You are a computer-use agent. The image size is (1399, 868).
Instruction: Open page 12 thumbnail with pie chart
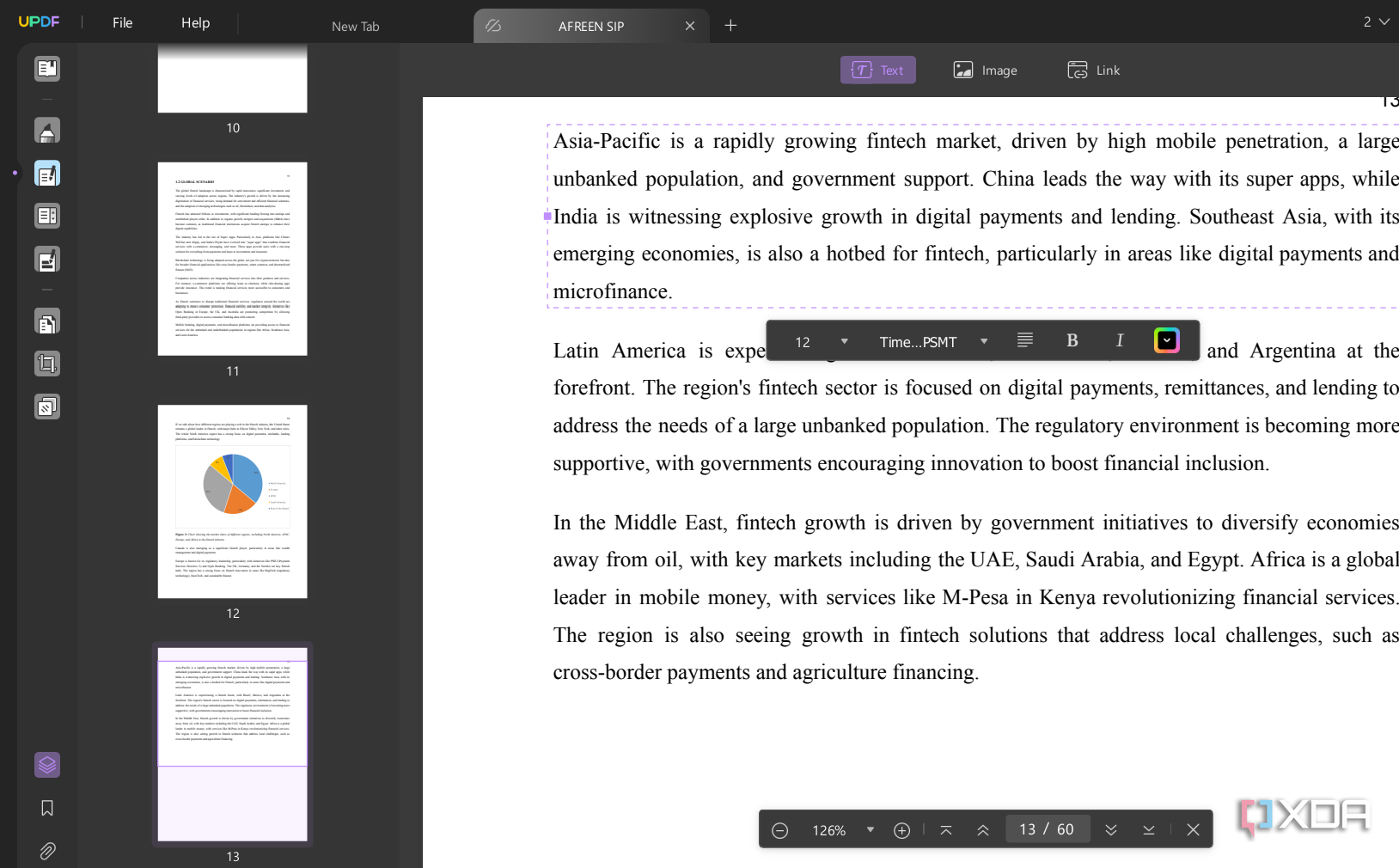[232, 502]
